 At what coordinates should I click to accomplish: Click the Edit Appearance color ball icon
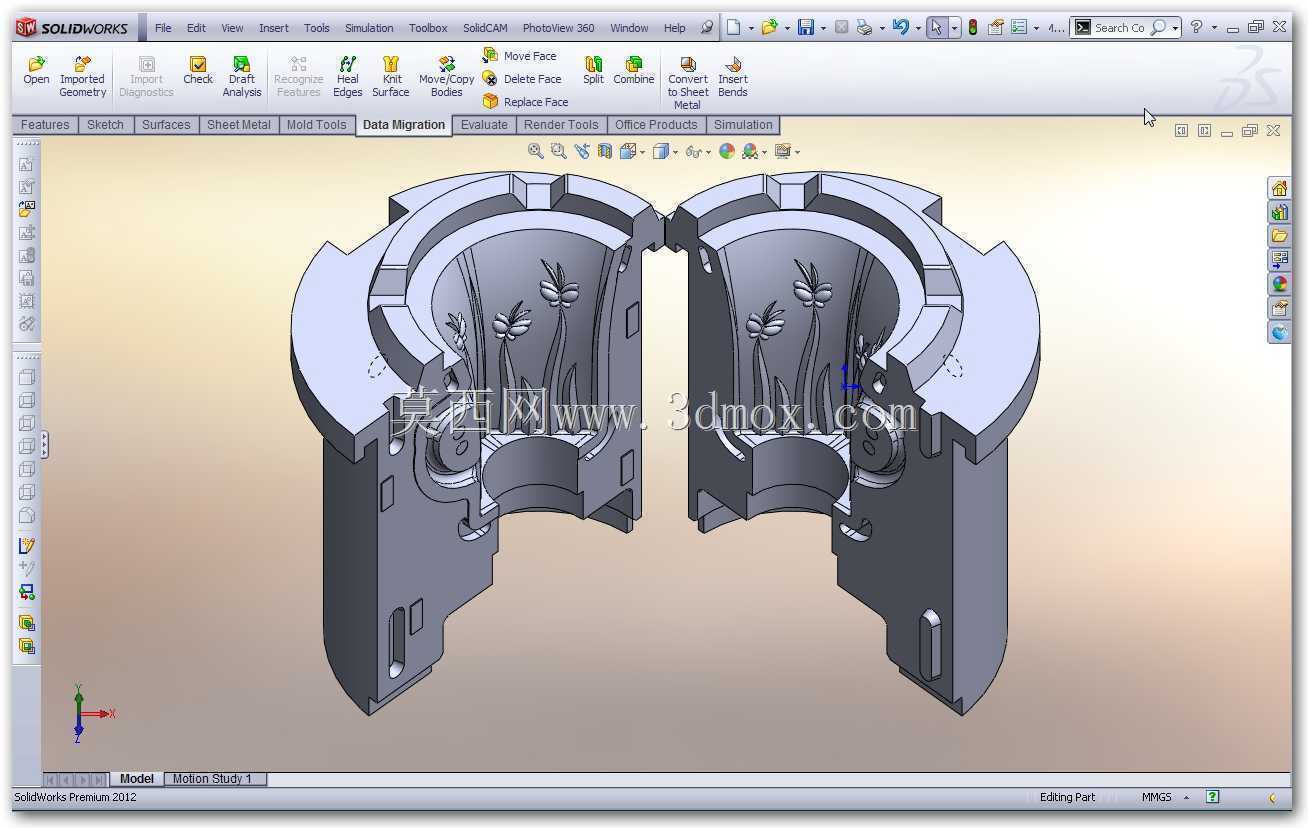pos(727,151)
